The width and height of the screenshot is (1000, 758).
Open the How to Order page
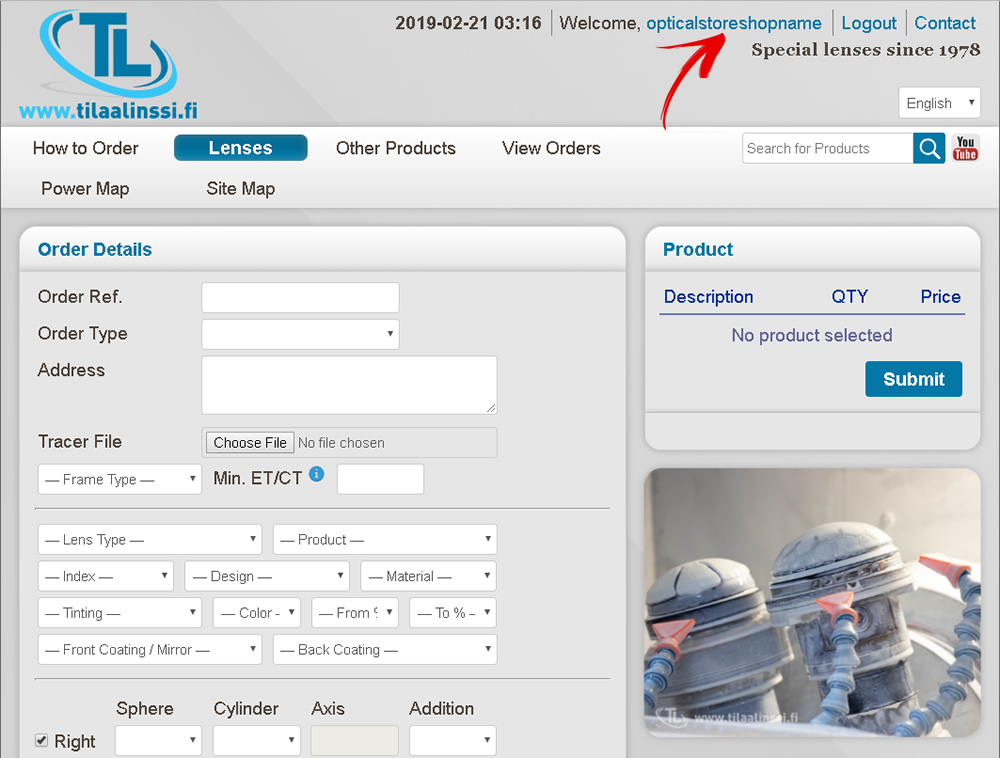86,148
